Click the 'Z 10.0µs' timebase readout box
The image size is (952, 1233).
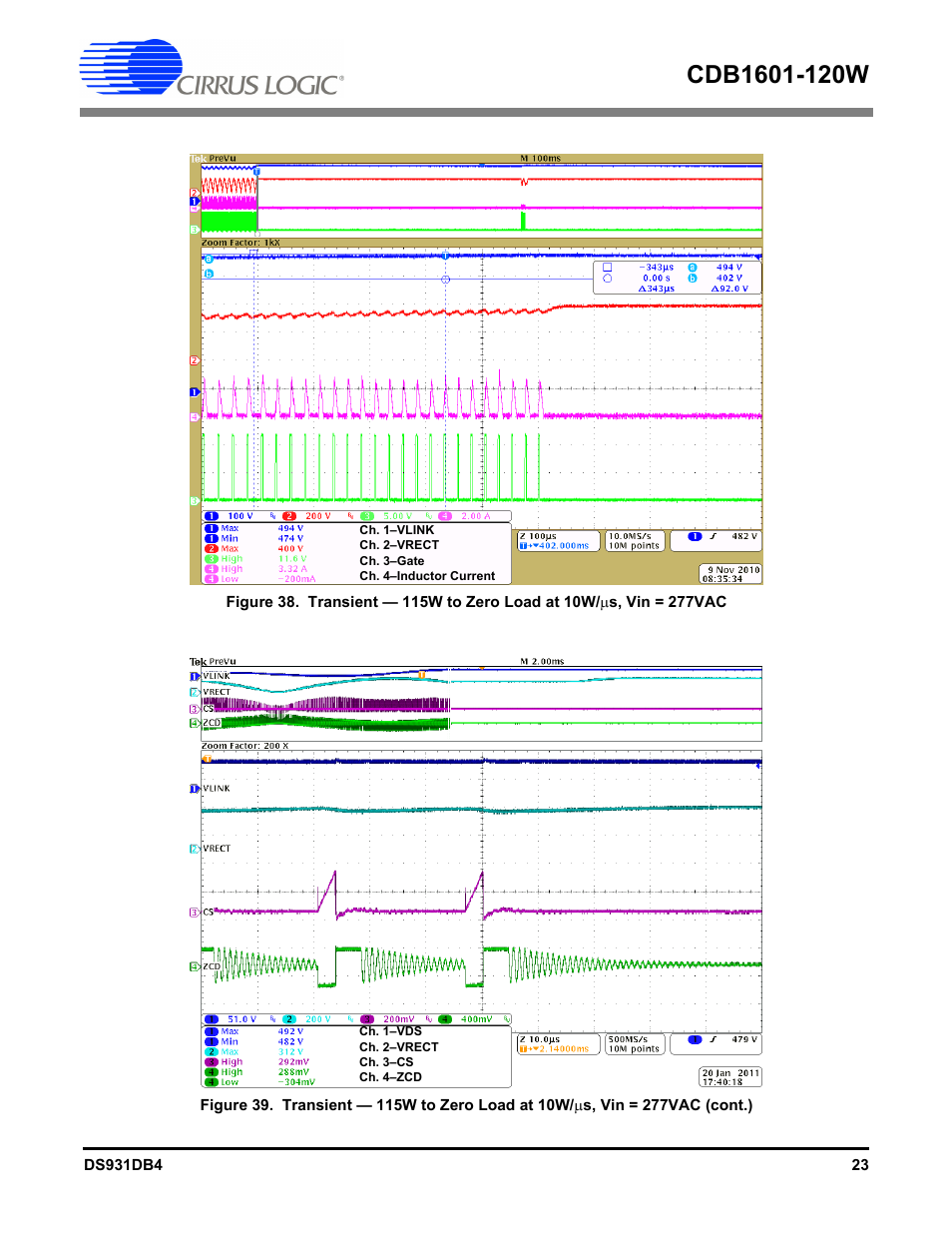click(559, 1044)
